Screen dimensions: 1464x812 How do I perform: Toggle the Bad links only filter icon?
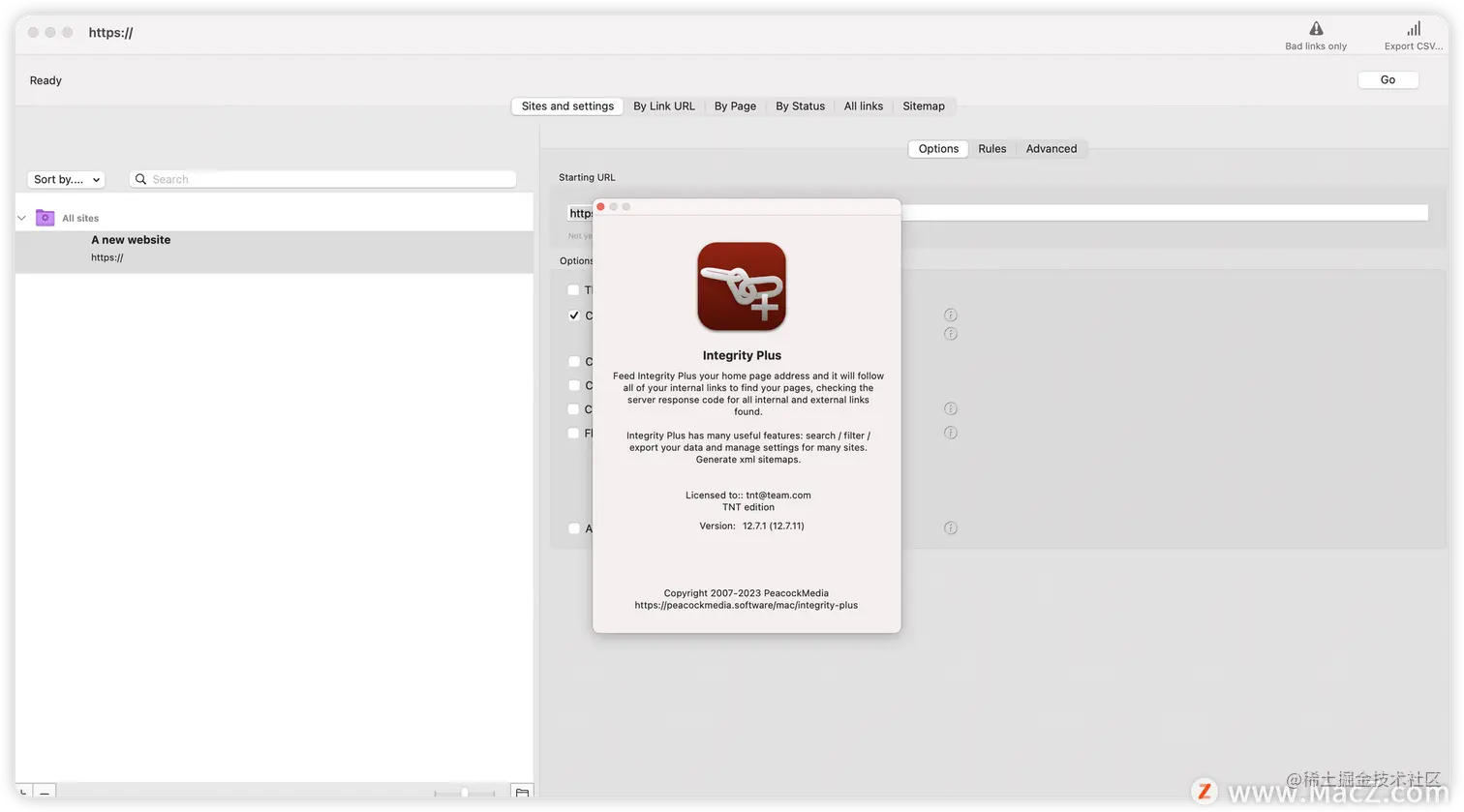point(1316,29)
